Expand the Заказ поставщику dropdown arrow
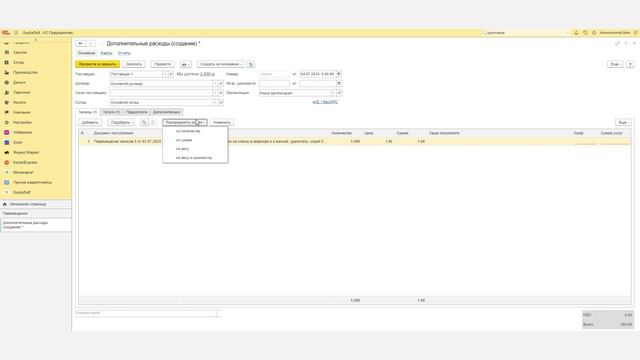The width and height of the screenshot is (640, 360). (215, 93)
